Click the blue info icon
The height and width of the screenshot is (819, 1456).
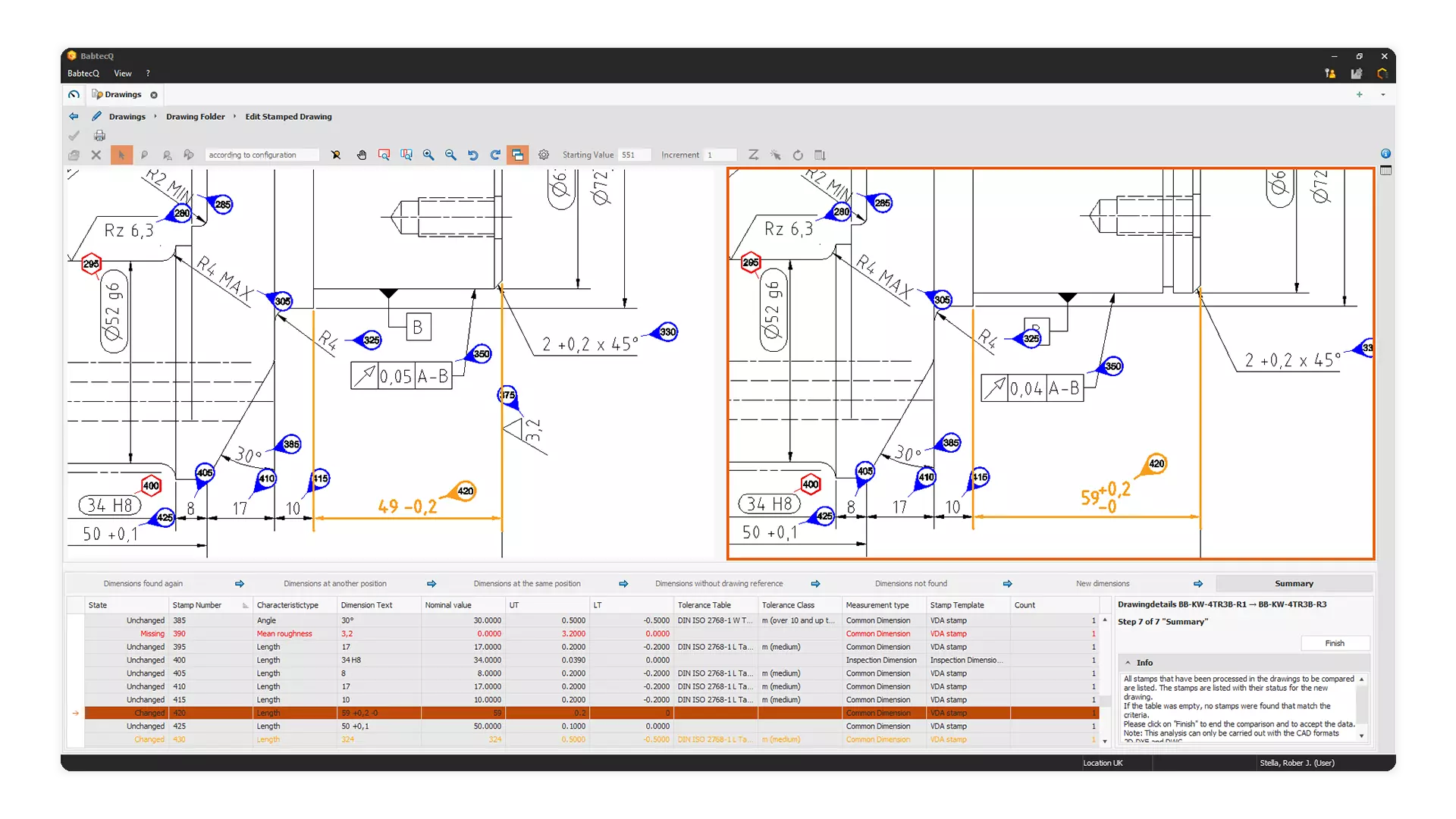tap(1385, 154)
